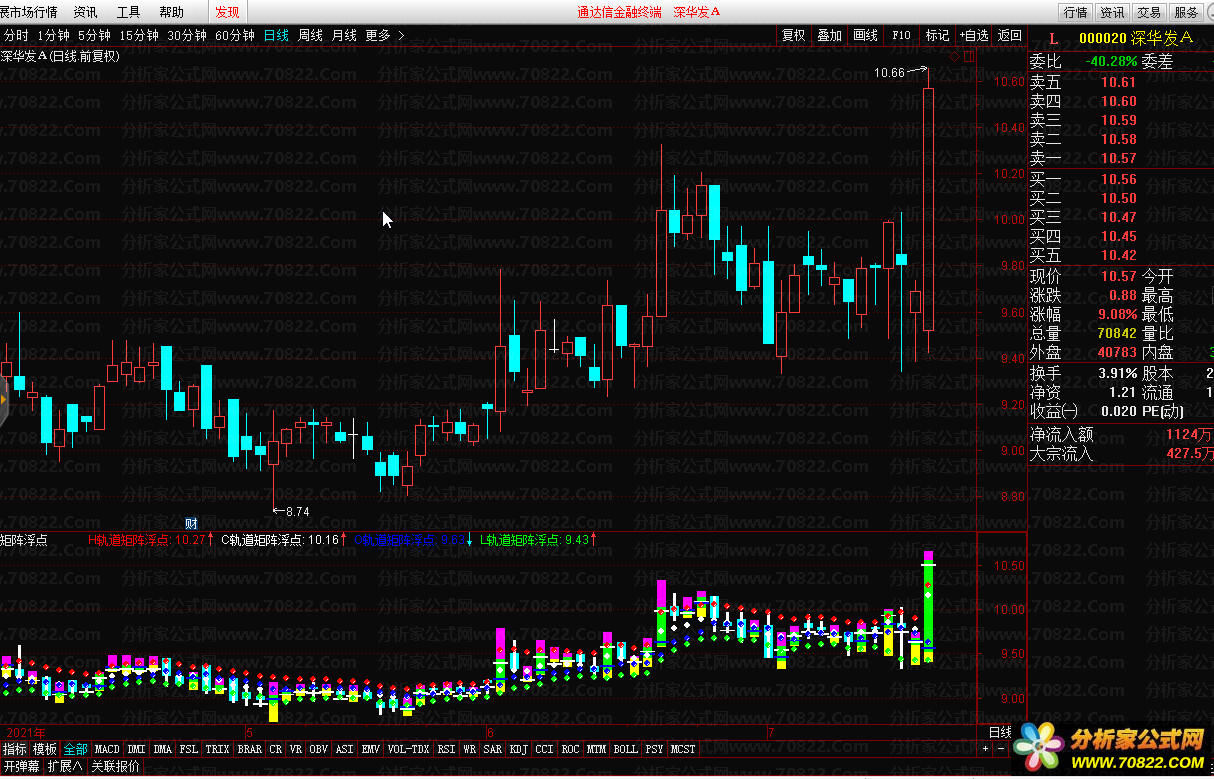Click the 叠加 overlay button
Image resolution: width=1214 pixels, height=779 pixels.
point(829,36)
